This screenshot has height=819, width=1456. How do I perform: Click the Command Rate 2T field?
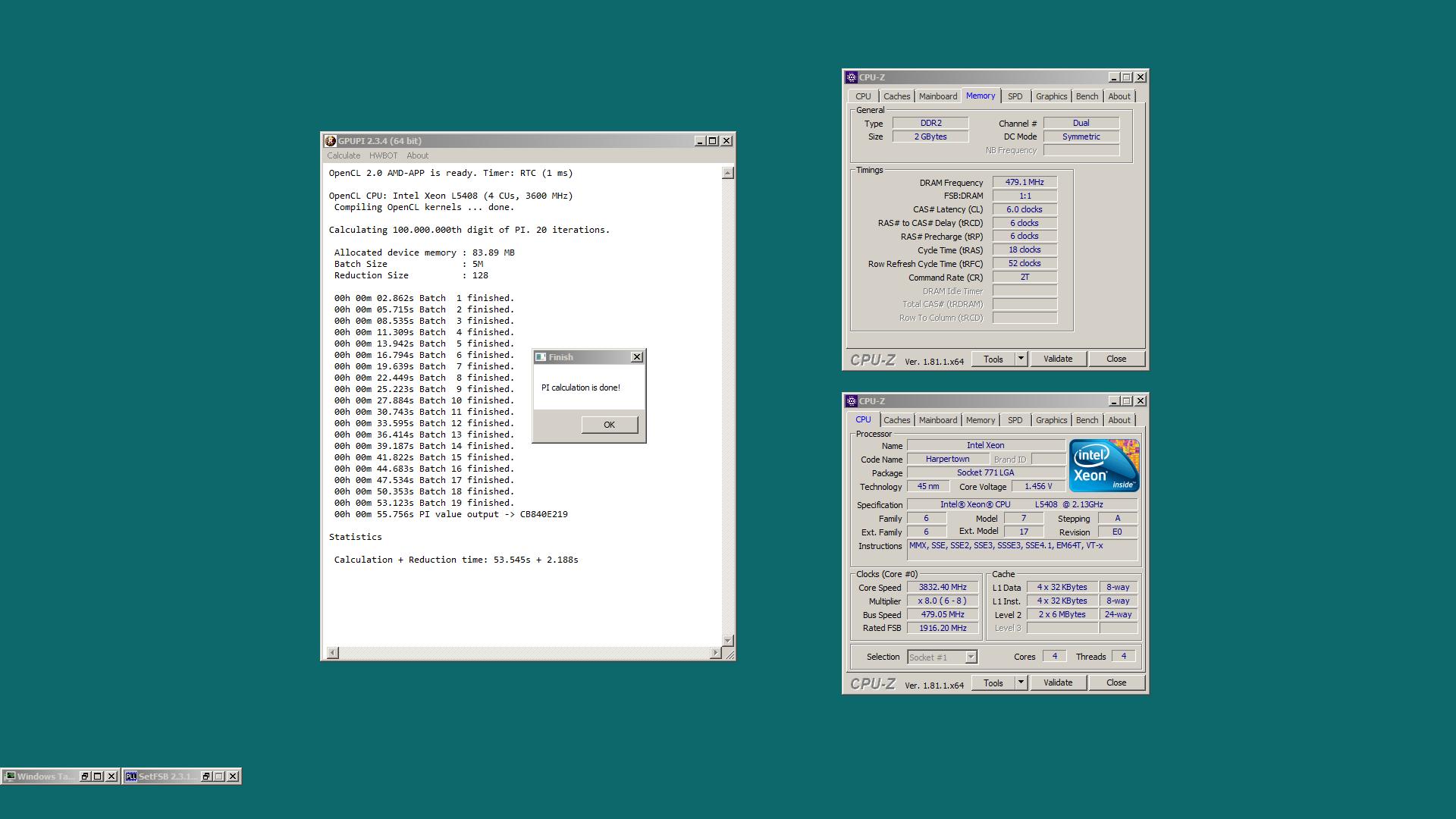(x=1025, y=278)
